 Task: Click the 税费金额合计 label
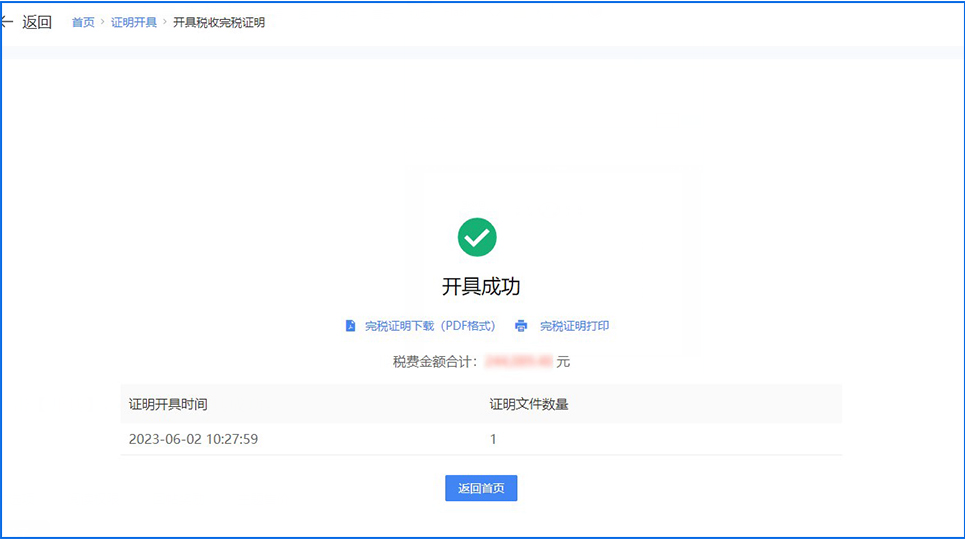[x=435, y=361]
